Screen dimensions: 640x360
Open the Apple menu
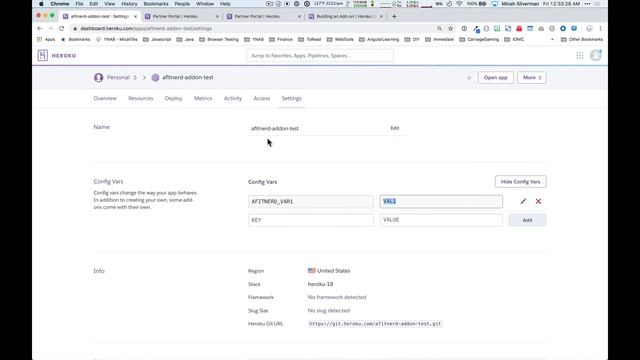41,4
